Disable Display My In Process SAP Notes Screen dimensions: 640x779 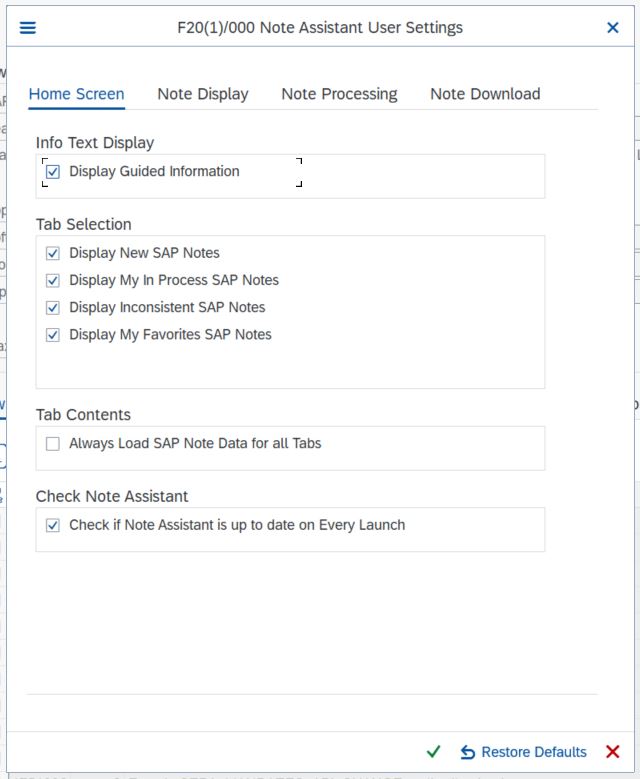pos(53,281)
